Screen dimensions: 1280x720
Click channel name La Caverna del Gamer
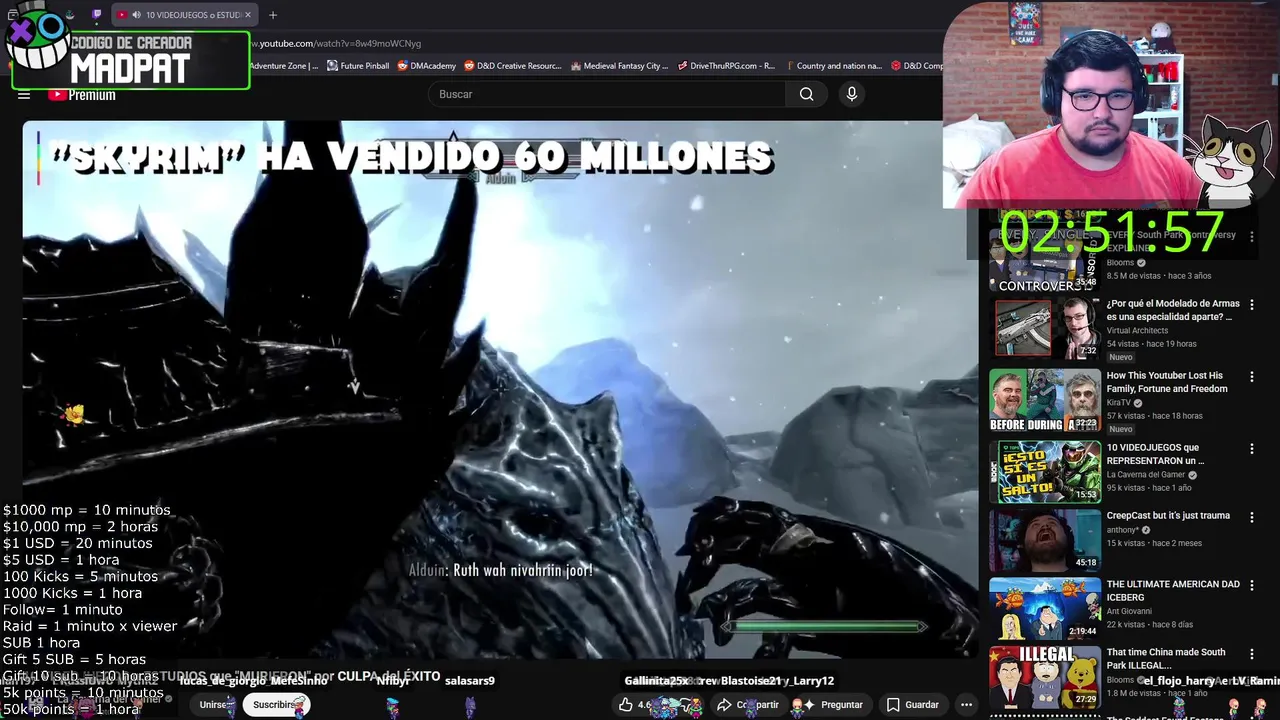point(1145,475)
